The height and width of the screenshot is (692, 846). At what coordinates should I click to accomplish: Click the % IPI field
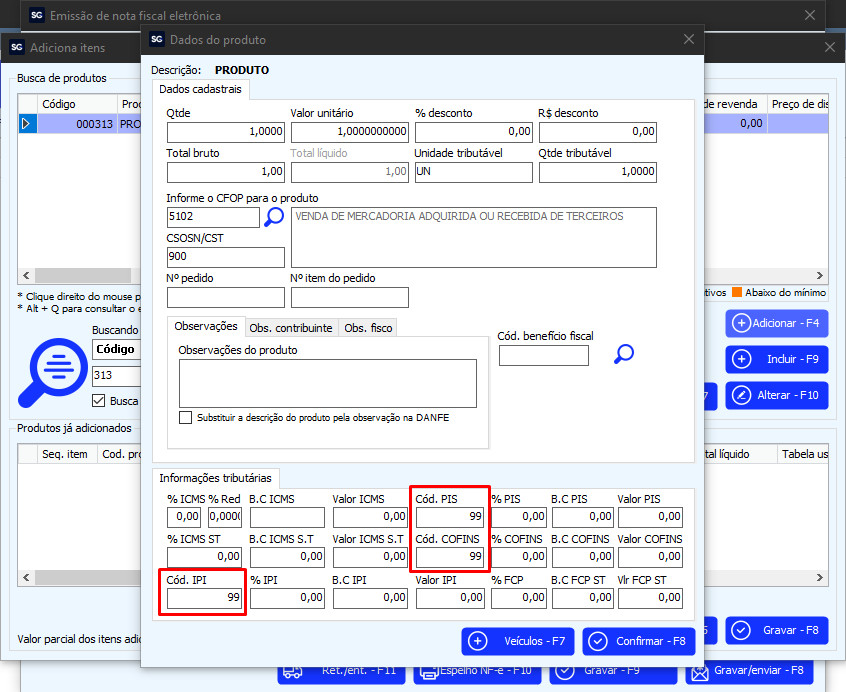tap(288, 598)
